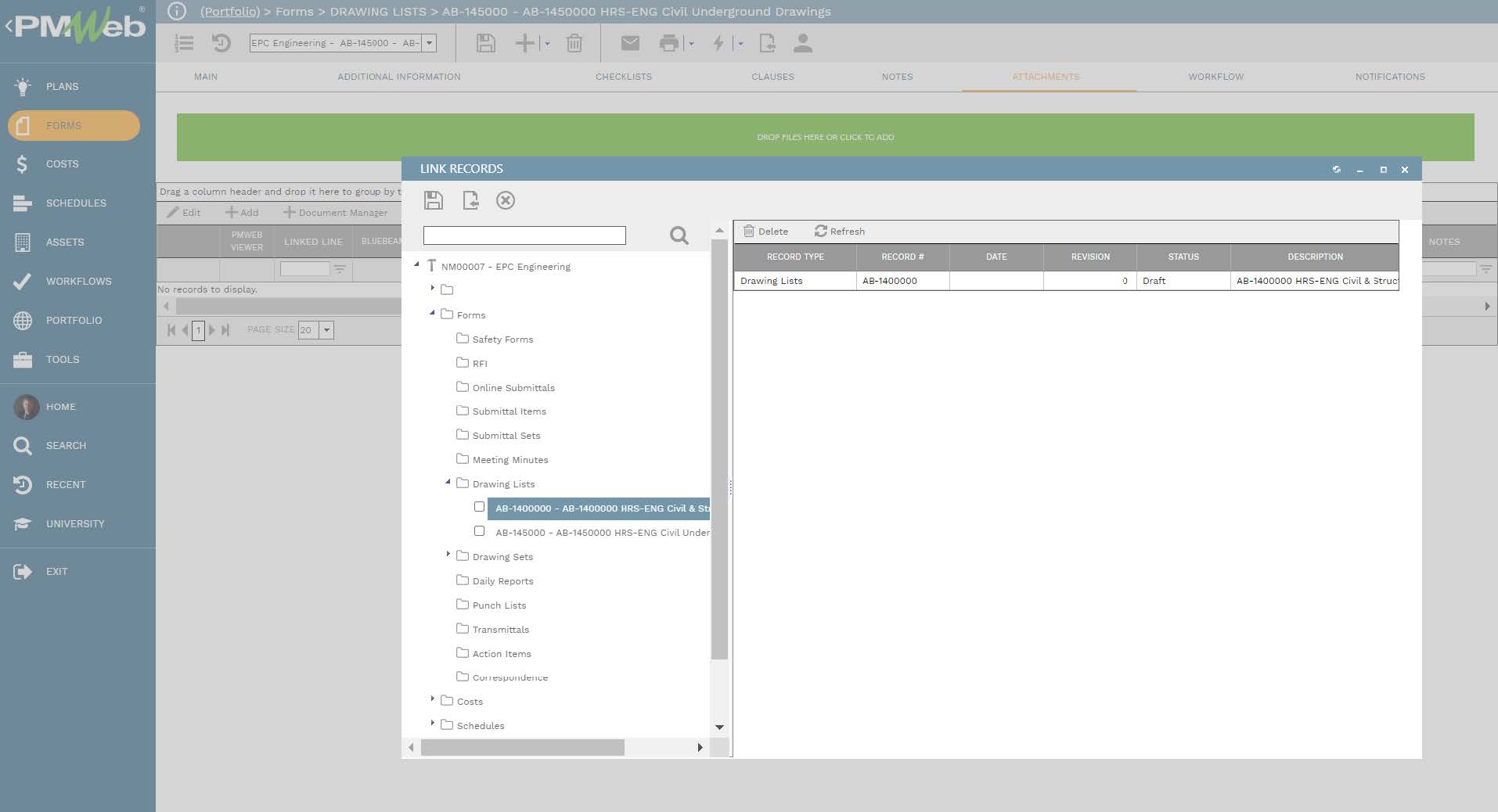Collapse the Drawing Lists folder

click(x=448, y=483)
